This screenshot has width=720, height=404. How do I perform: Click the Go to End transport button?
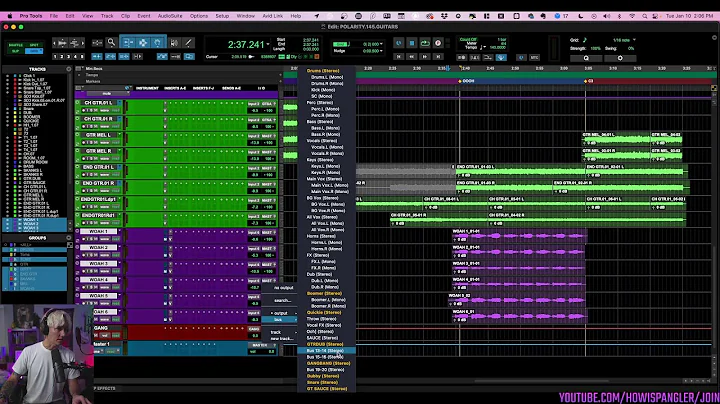pos(438,56)
